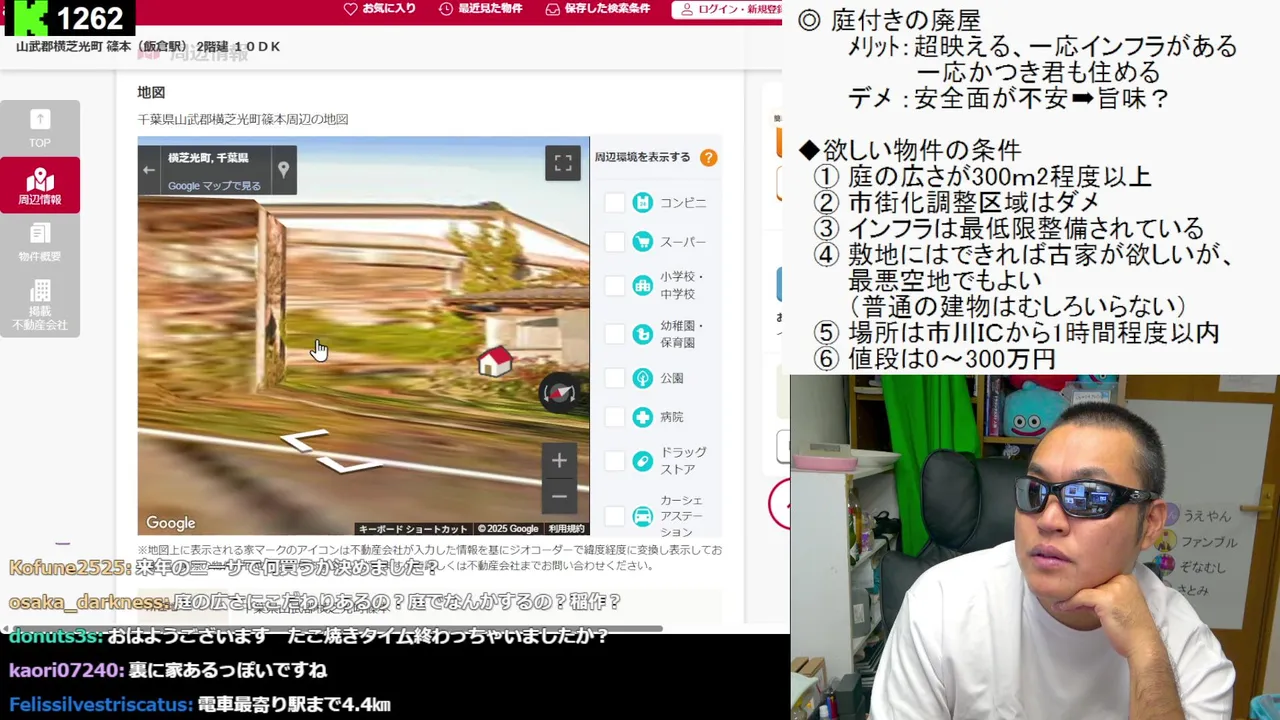Click the car share station icon

point(643,516)
